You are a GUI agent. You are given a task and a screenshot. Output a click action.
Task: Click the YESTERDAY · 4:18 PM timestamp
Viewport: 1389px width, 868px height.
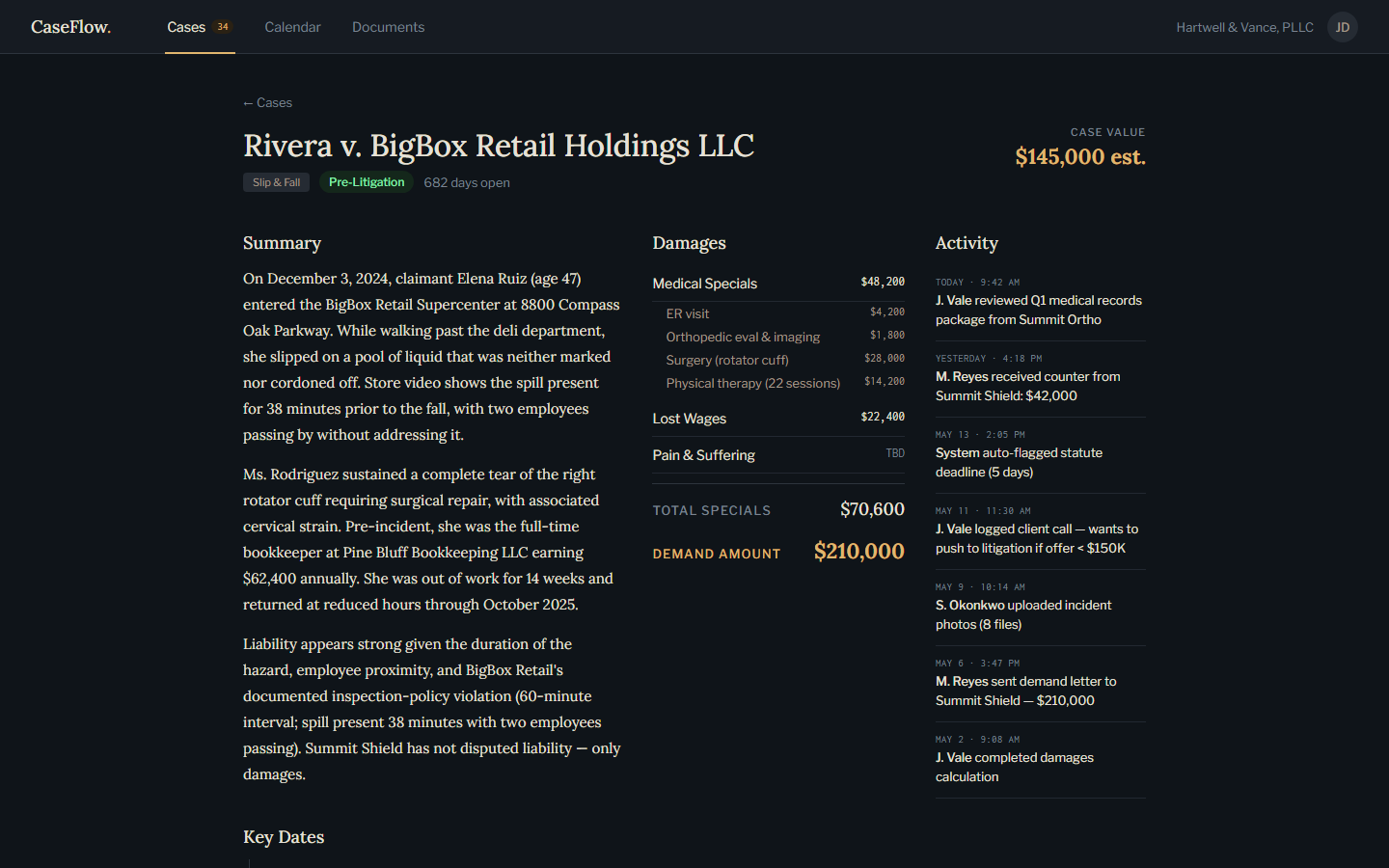989,359
